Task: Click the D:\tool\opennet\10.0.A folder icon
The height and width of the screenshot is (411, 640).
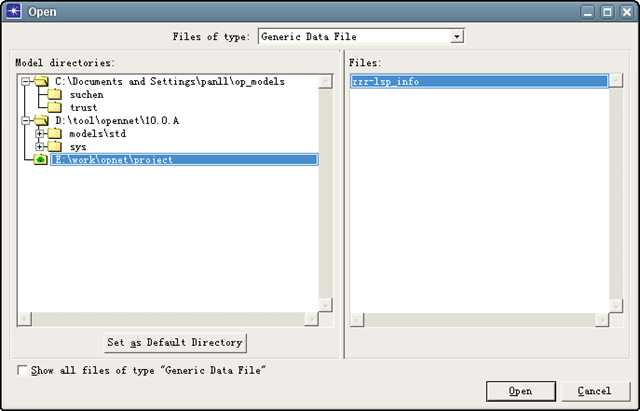Action: tap(41, 121)
